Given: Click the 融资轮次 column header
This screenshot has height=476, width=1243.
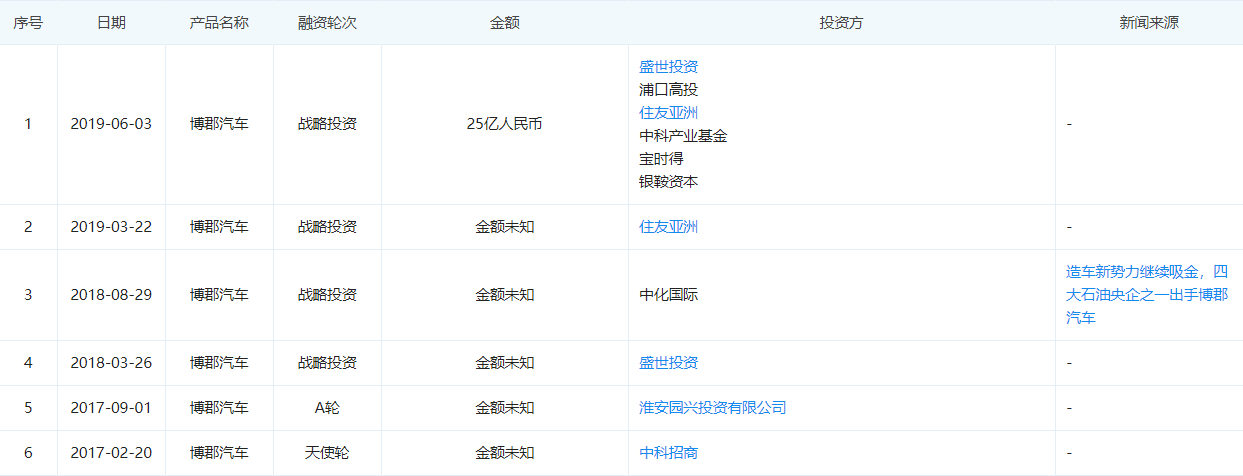Looking at the screenshot, I should click(327, 23).
